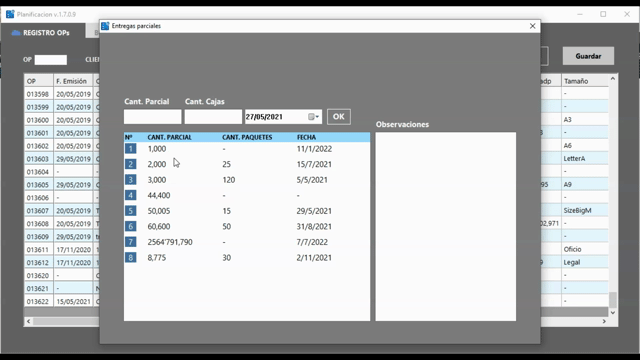Image resolution: width=640 pixels, height=360 pixels.
Task: Select row number 1 badge
Action: pyautogui.click(x=131, y=149)
